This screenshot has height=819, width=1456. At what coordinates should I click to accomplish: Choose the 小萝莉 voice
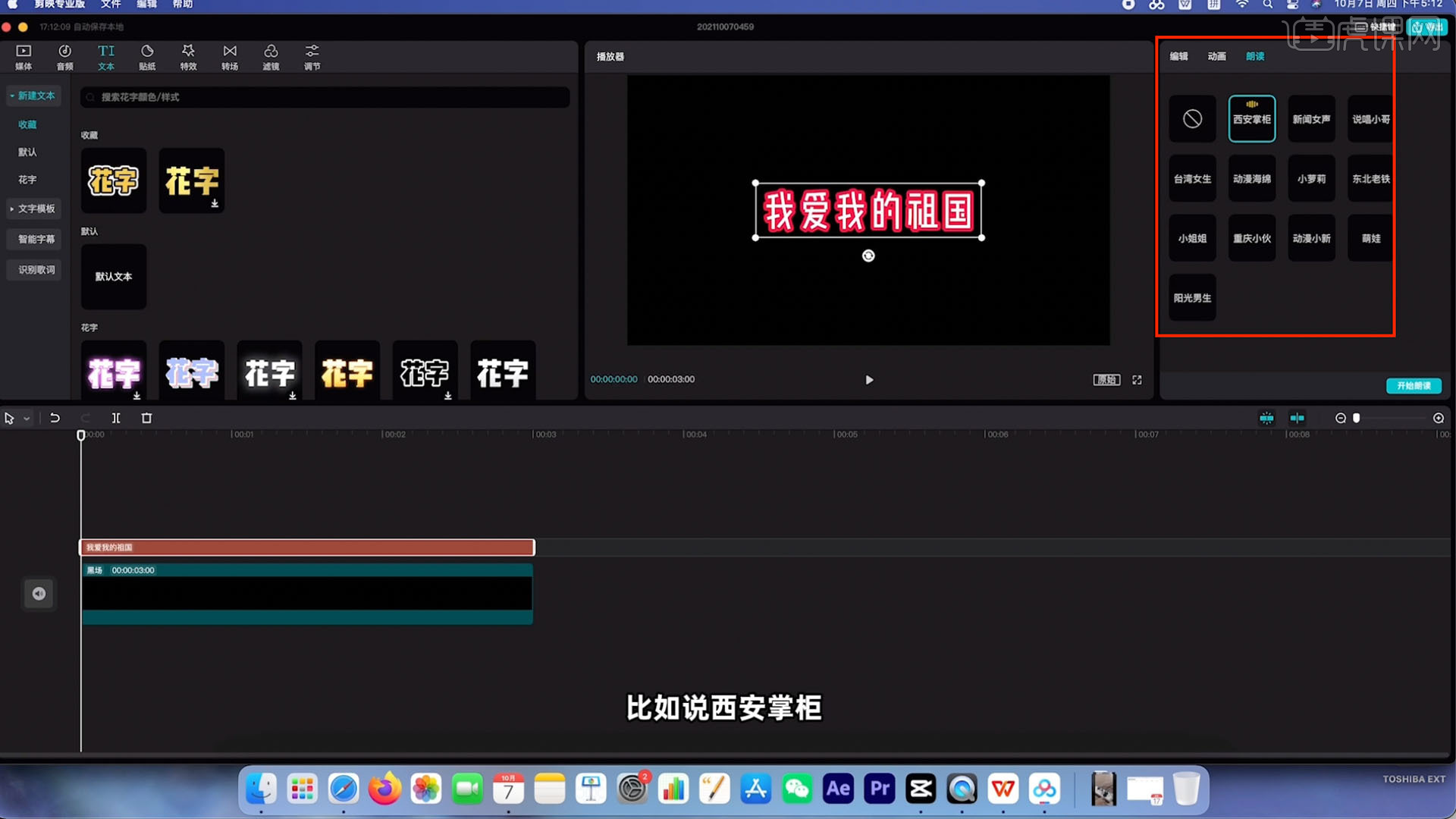[1311, 179]
